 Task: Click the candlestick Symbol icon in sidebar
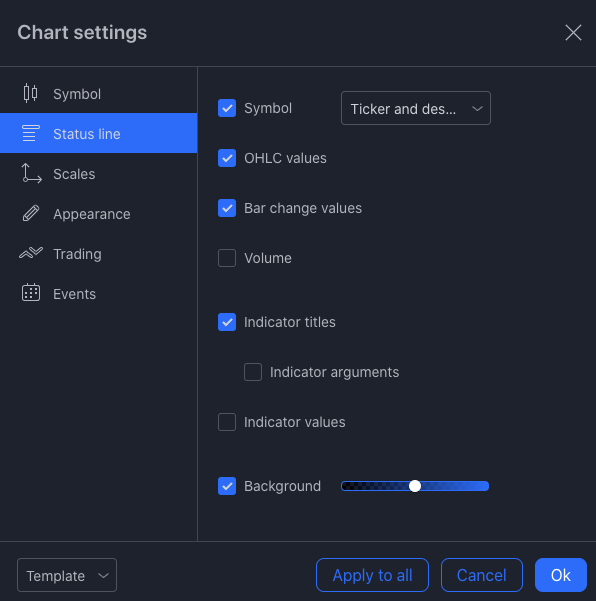point(30,93)
